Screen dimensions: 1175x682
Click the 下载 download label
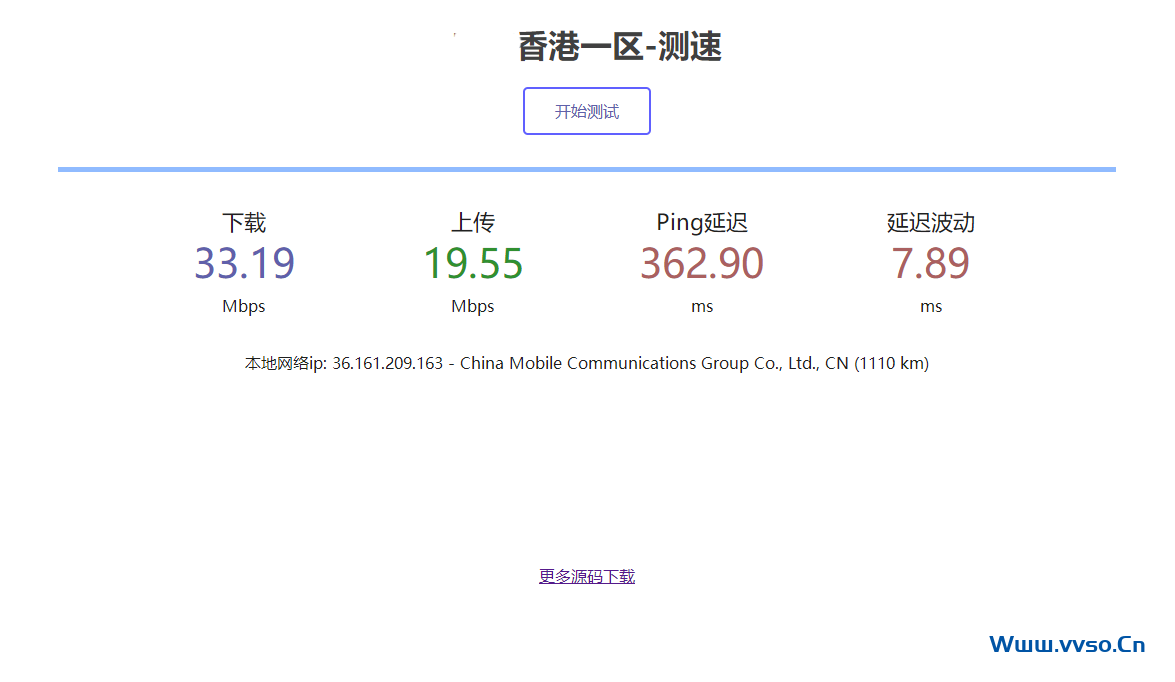tap(244, 222)
